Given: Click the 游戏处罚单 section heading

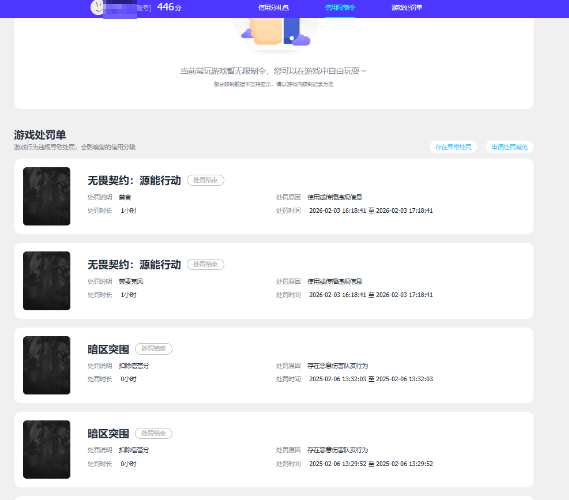Looking at the screenshot, I should click(x=40, y=135).
